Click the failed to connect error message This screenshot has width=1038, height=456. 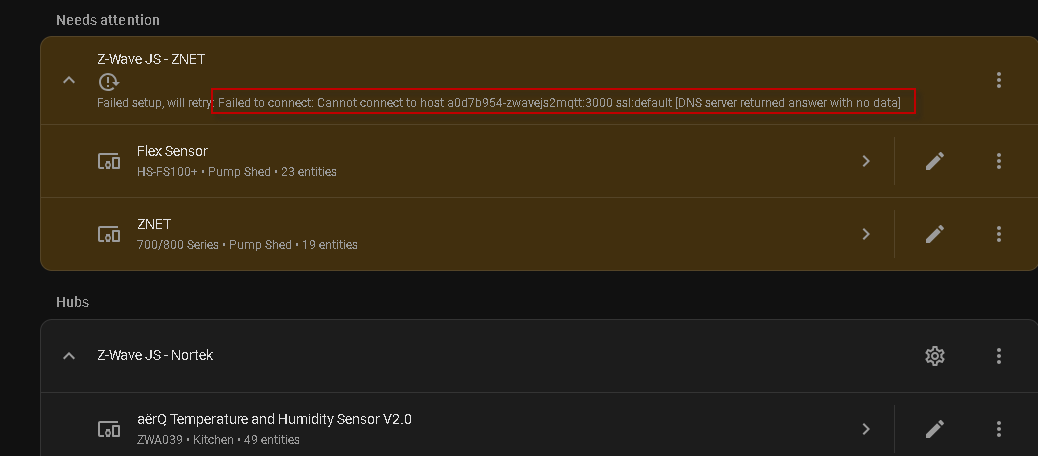coord(563,102)
